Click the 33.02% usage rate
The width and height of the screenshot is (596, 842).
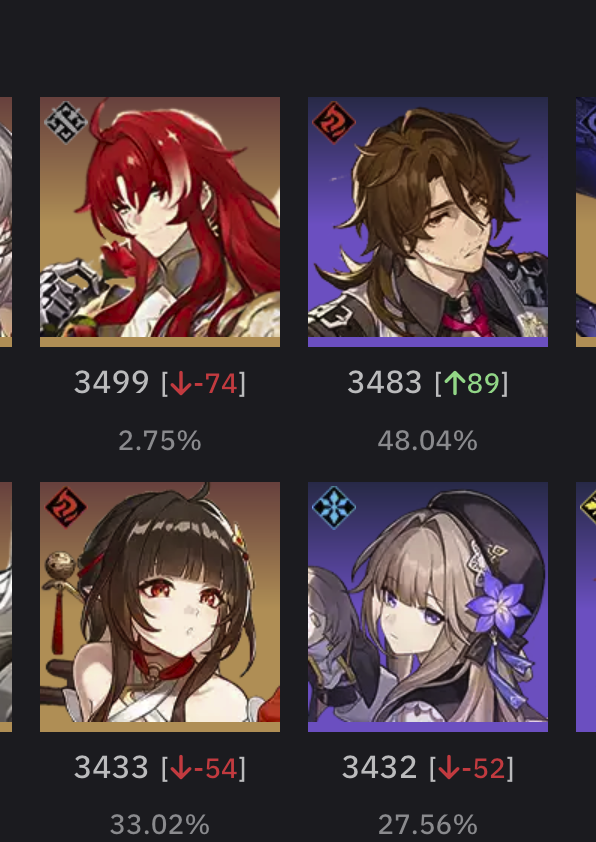coord(160,825)
